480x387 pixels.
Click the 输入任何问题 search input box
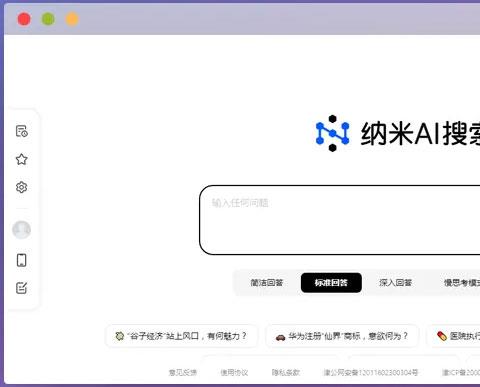point(340,220)
